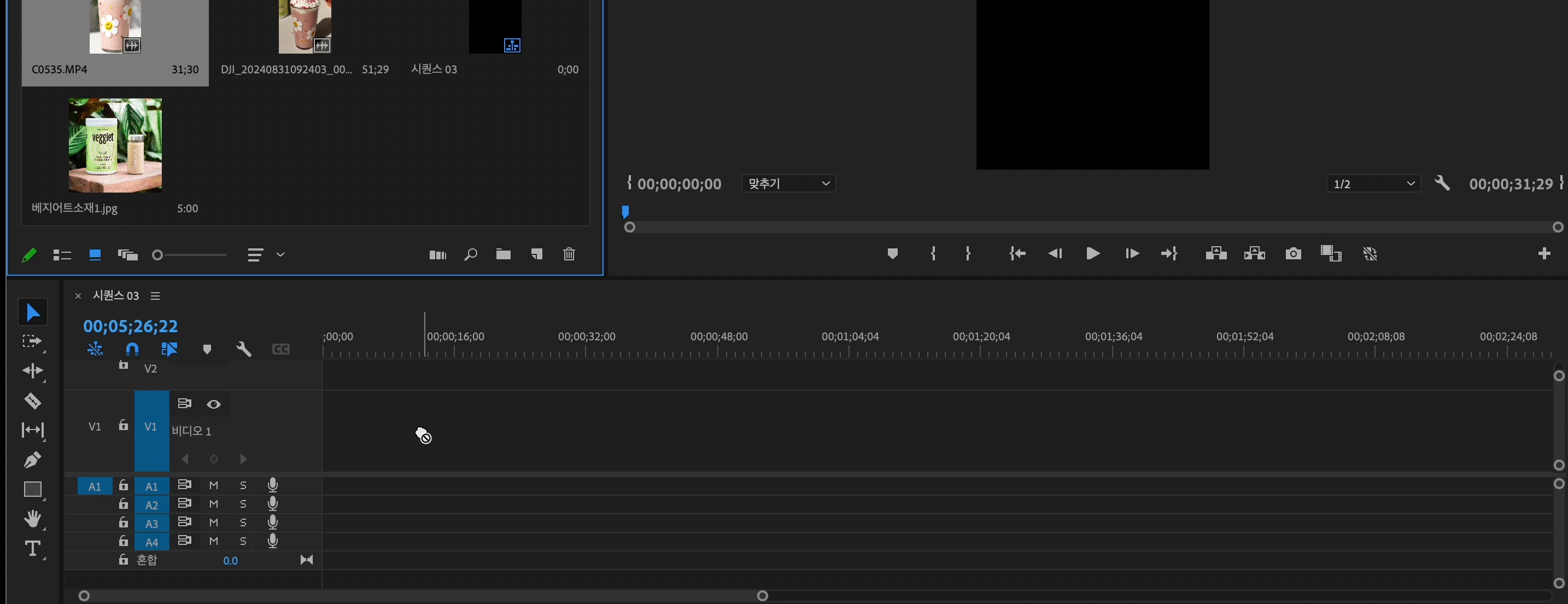Screen dimensions: 1568x604
Task: Click New Bin folder icon
Action: coord(503,254)
